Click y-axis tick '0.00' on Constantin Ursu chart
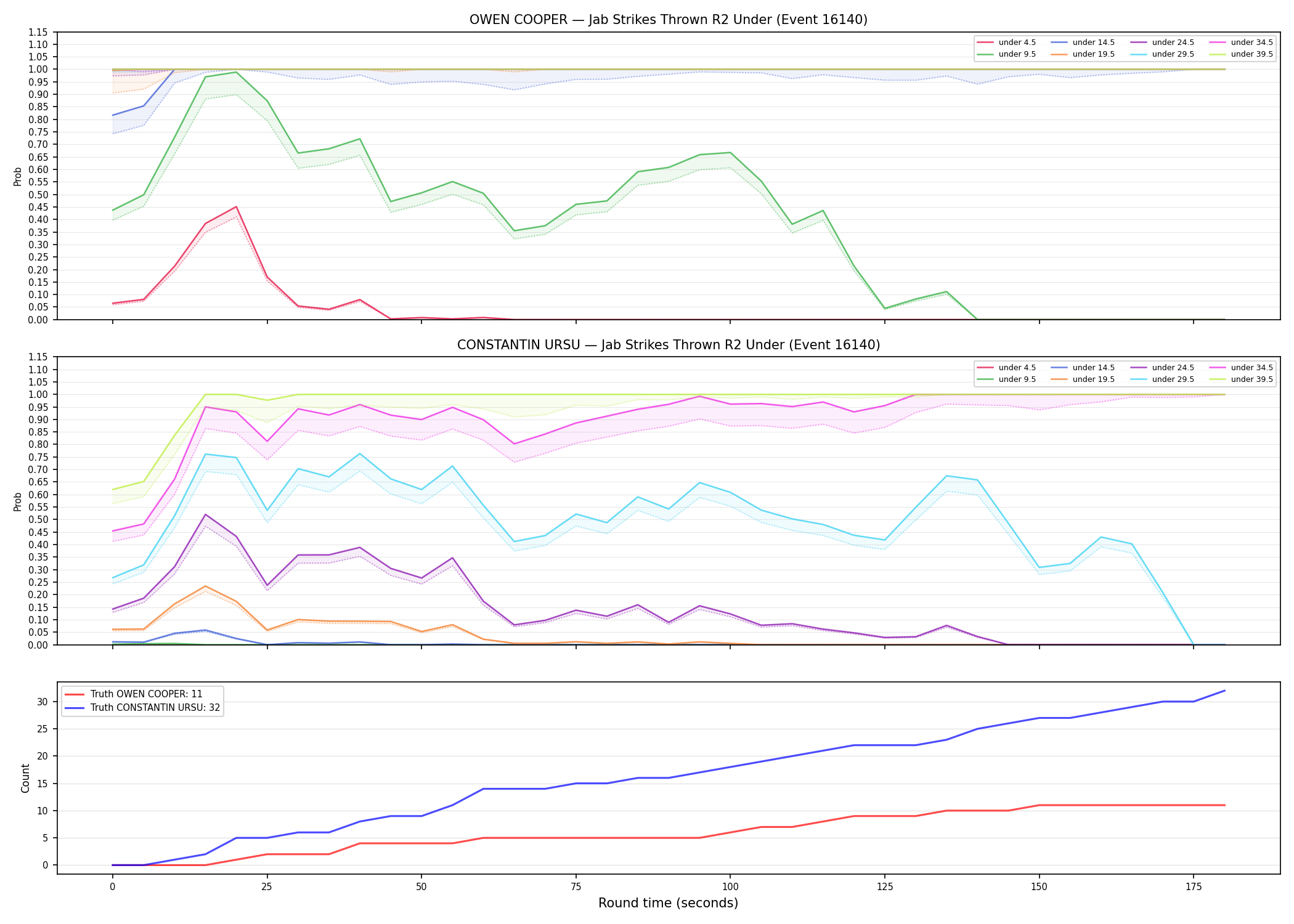 pos(38,645)
